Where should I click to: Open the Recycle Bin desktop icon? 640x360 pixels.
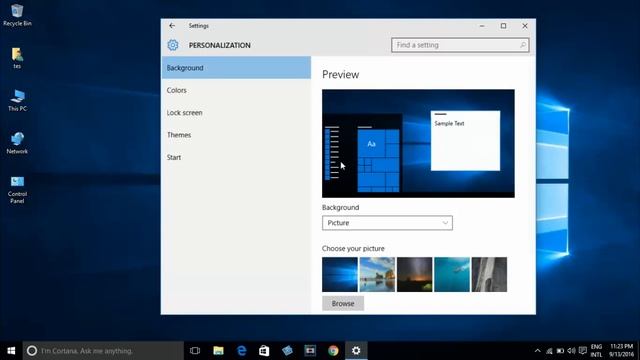click(17, 15)
